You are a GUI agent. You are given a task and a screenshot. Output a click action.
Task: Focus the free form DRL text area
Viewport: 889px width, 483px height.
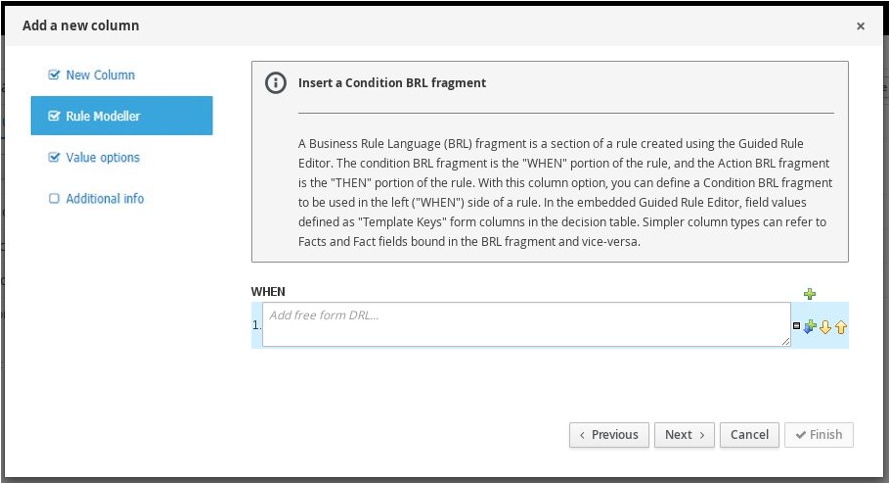(x=526, y=325)
